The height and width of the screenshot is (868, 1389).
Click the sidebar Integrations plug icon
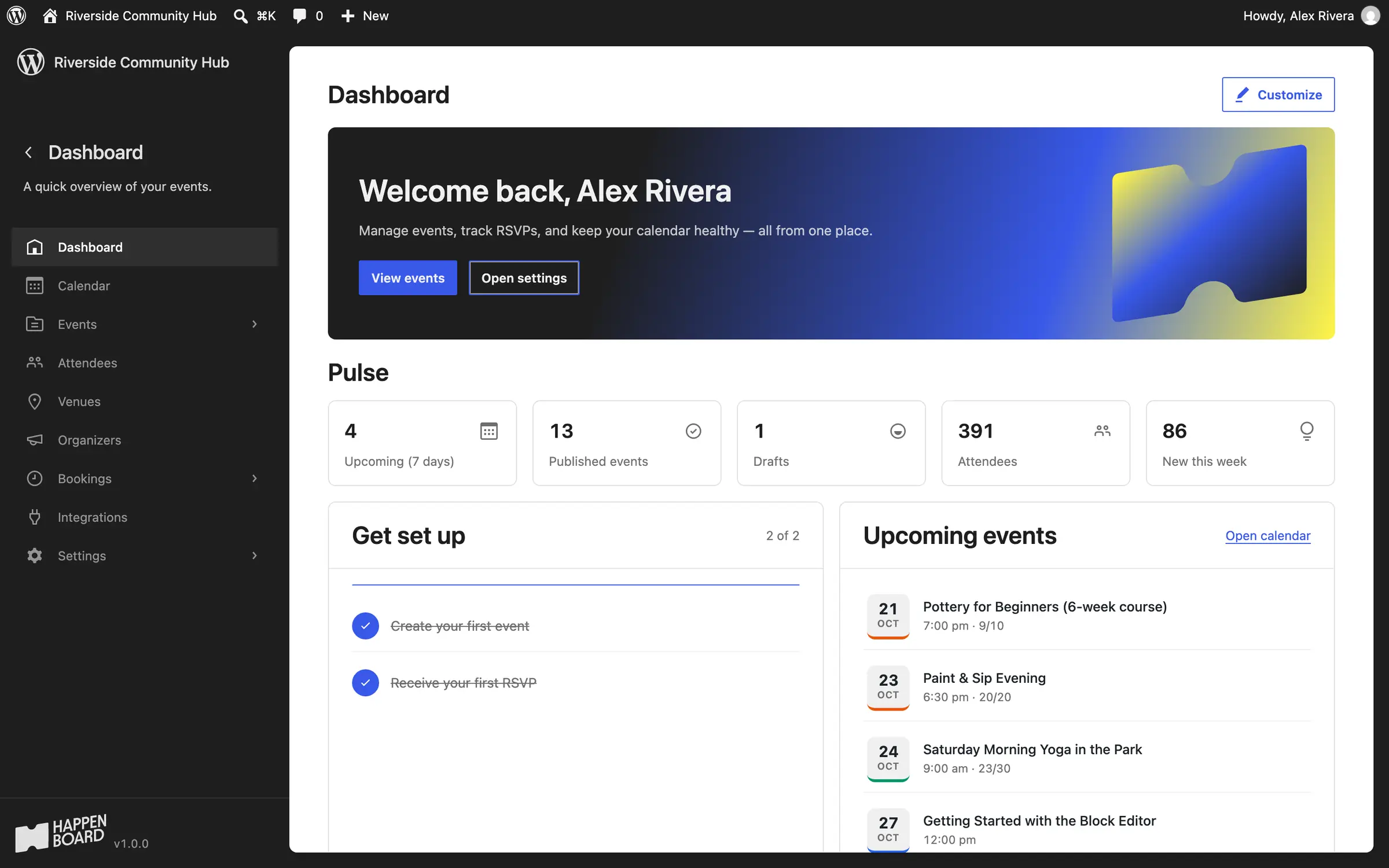point(35,517)
